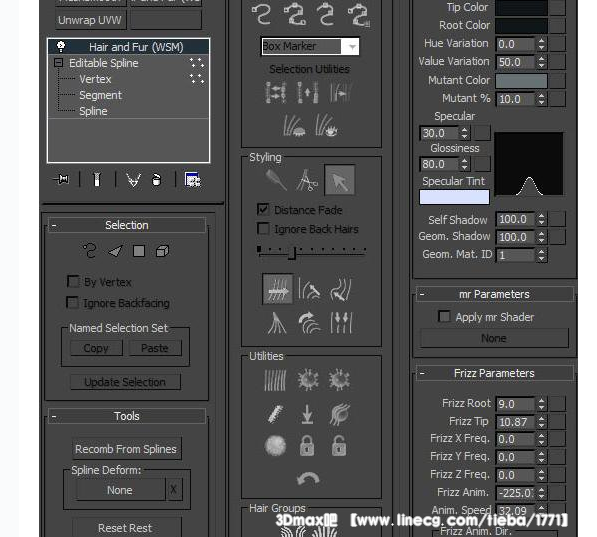Open the Mutant Color swatch
Image resolution: width=597 pixels, height=537 pixels.
521,81
